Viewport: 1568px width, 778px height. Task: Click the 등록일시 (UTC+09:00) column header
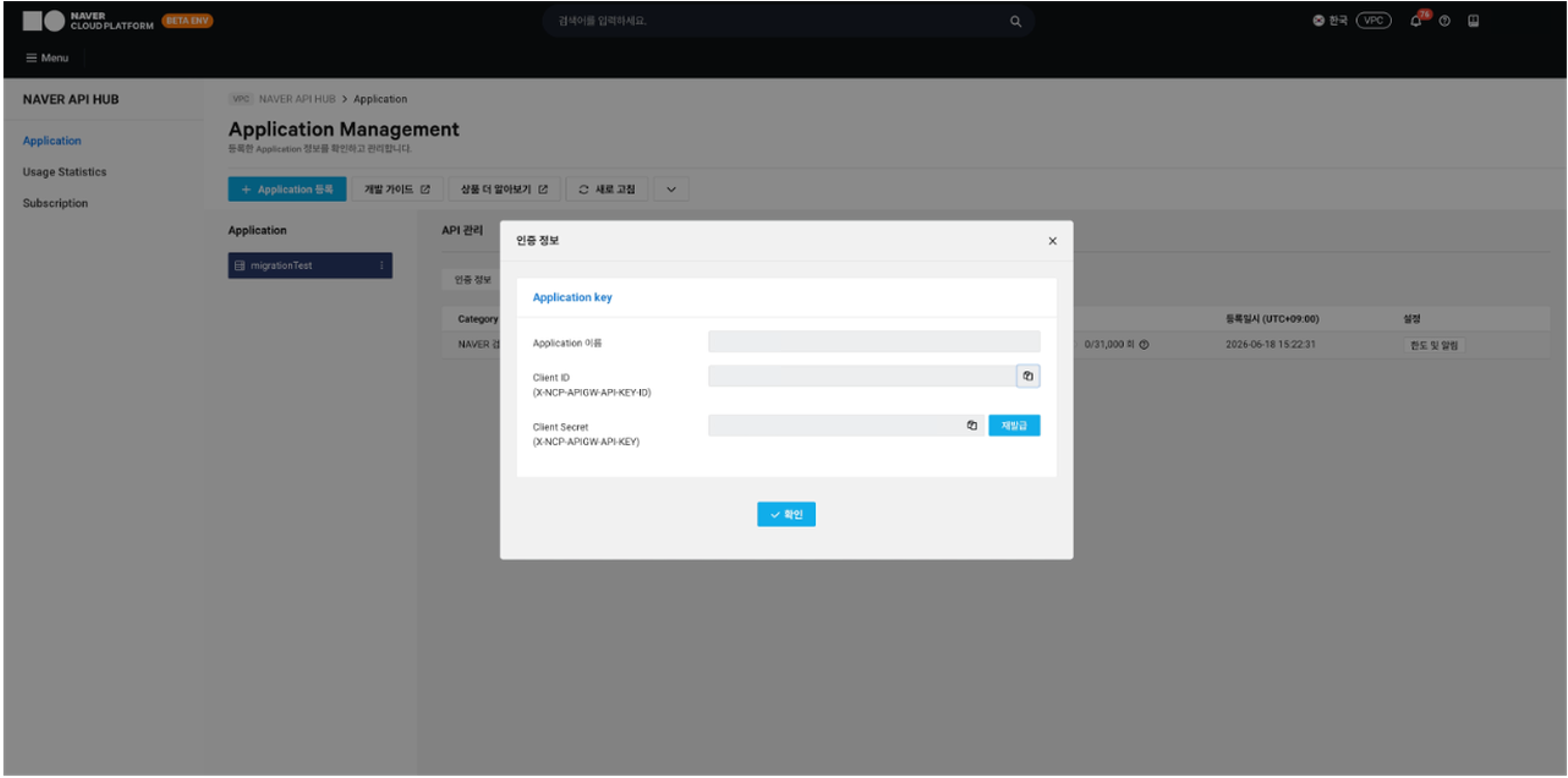pyautogui.click(x=1272, y=319)
